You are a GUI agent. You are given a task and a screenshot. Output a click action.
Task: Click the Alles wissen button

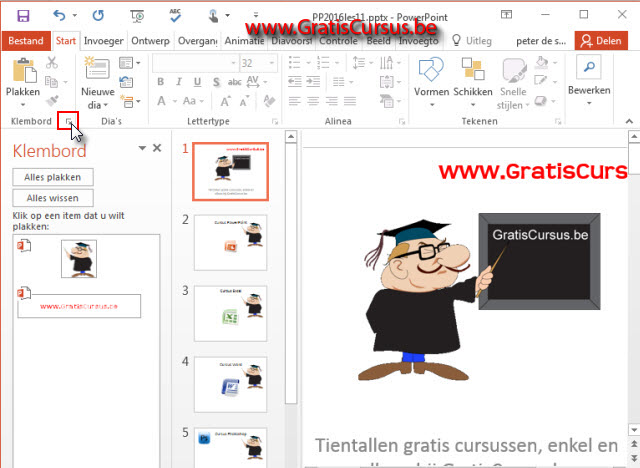pyautogui.click(x=53, y=198)
